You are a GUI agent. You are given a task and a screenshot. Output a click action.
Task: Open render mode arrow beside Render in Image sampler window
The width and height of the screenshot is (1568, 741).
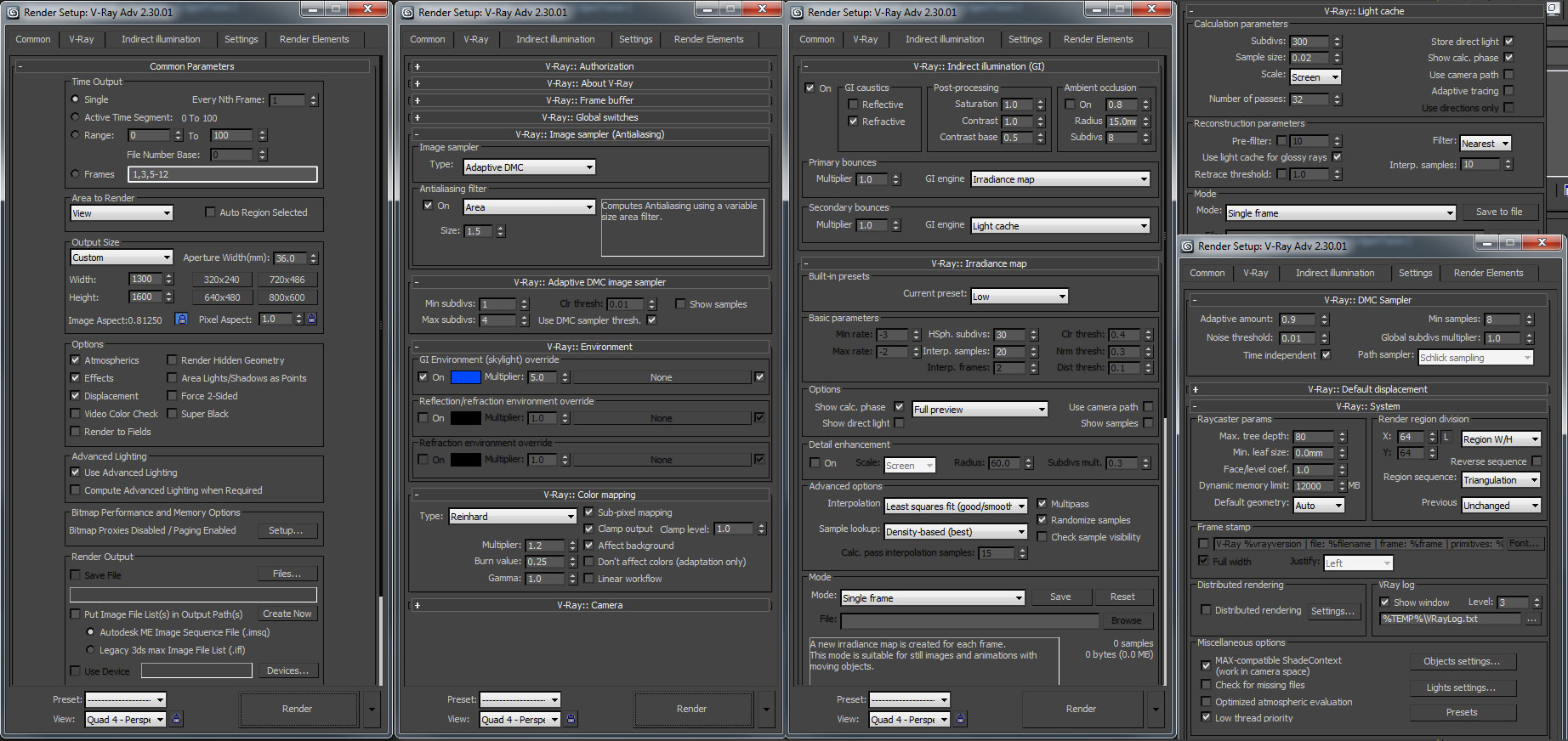[x=766, y=709]
